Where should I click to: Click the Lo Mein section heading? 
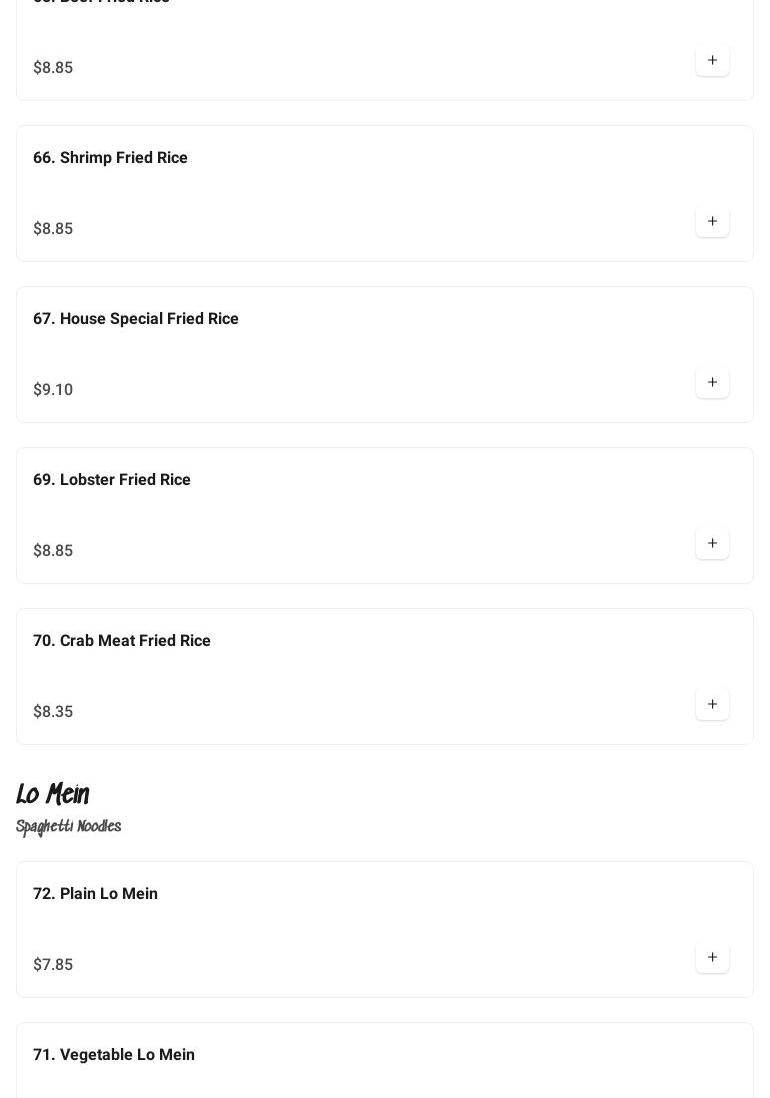(x=53, y=795)
